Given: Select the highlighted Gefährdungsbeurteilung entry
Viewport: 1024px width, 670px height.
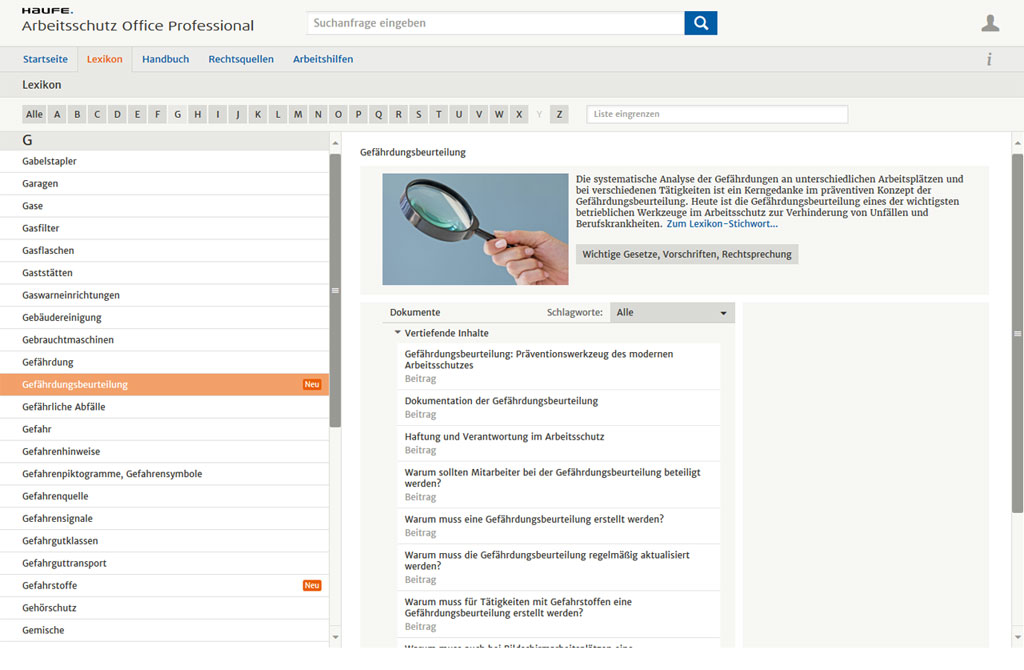Looking at the screenshot, I should pyautogui.click(x=164, y=385).
